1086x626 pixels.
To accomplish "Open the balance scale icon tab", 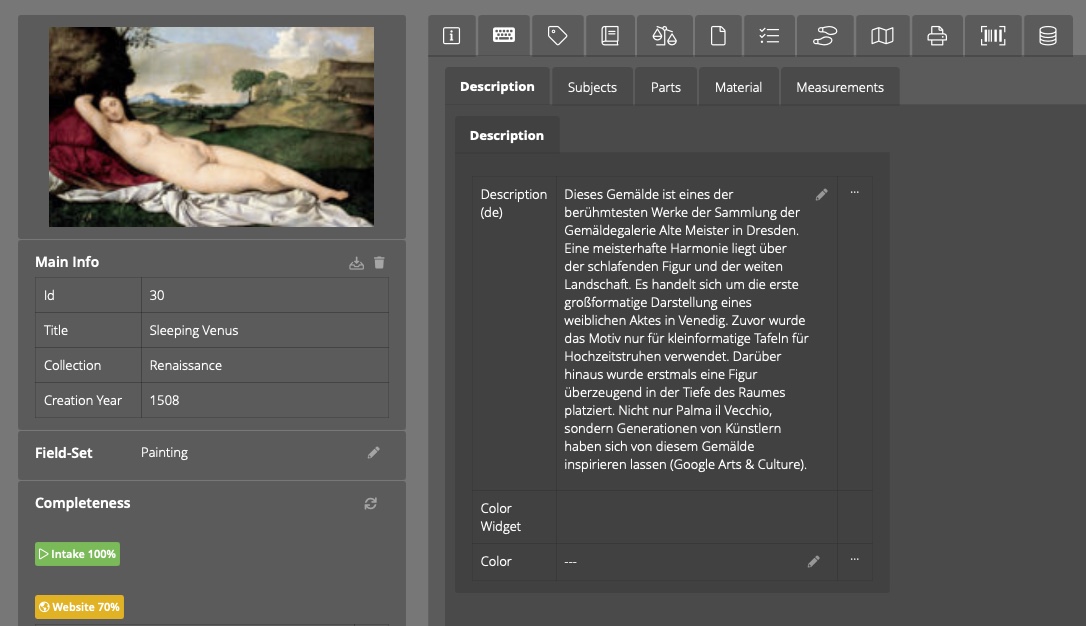I will click(664, 36).
